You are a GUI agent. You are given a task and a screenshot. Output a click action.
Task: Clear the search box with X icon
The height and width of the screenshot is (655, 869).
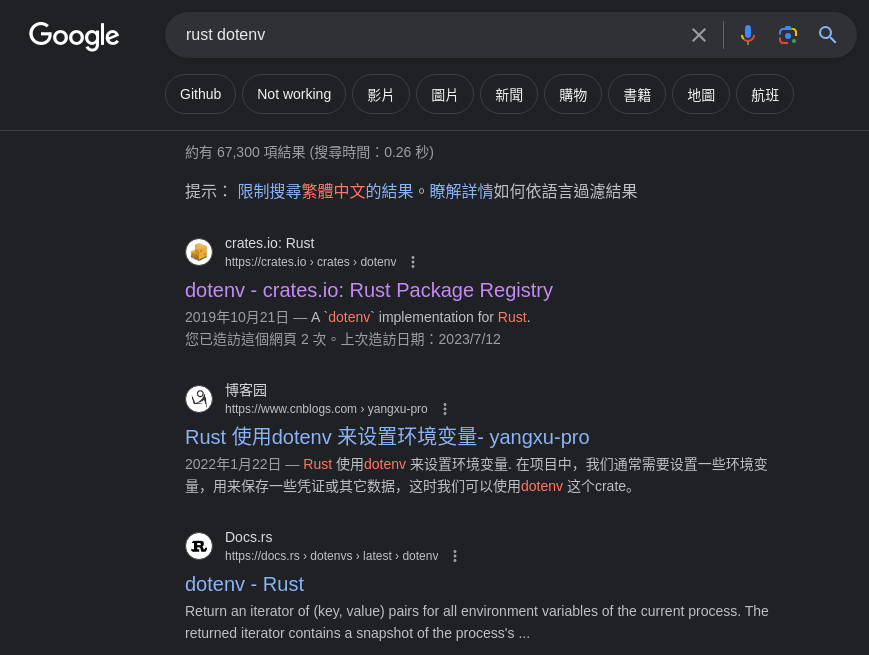click(698, 35)
